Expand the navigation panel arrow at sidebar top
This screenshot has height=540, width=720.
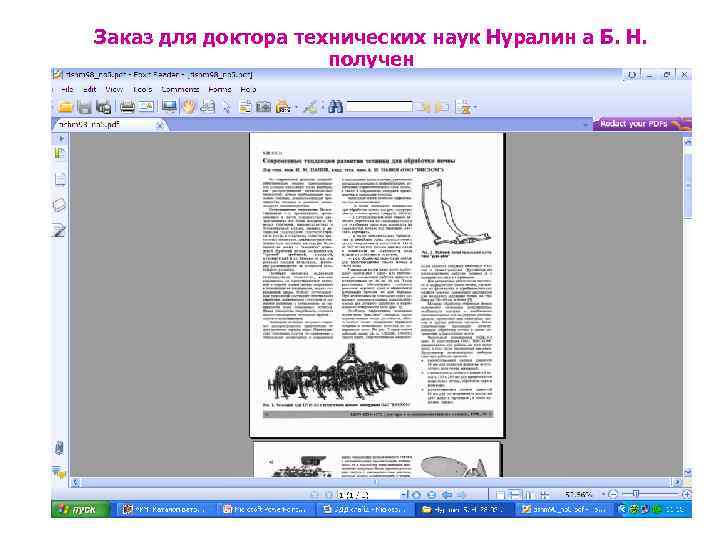point(60,138)
